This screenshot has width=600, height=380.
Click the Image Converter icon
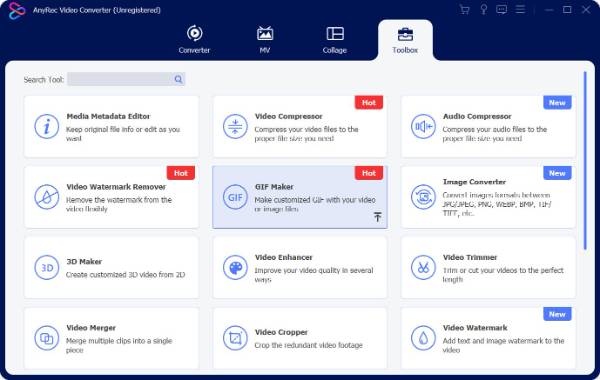click(423, 197)
